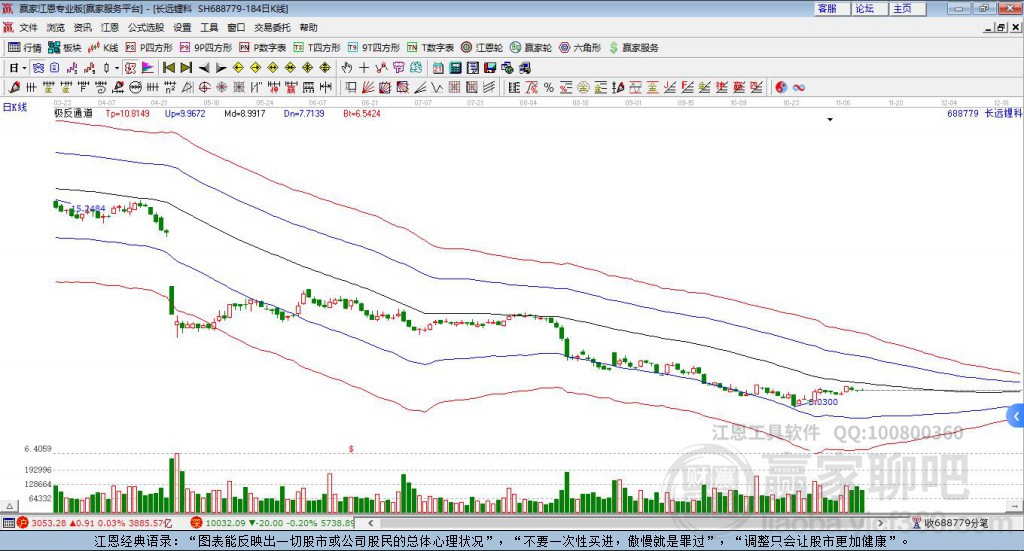Click the 688779 长远锂科 stock label
The image size is (1024, 551).
(984, 113)
